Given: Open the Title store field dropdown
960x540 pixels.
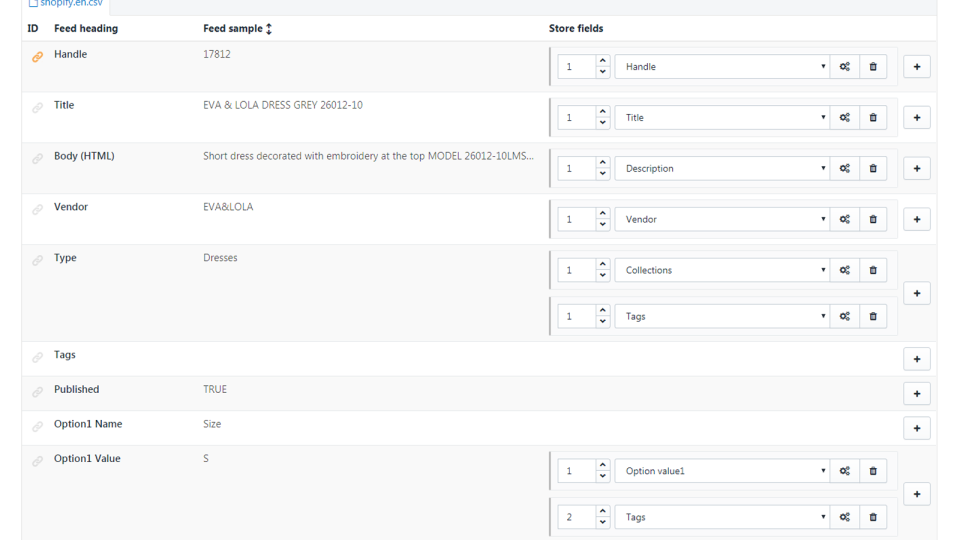Looking at the screenshot, I should click(x=722, y=118).
